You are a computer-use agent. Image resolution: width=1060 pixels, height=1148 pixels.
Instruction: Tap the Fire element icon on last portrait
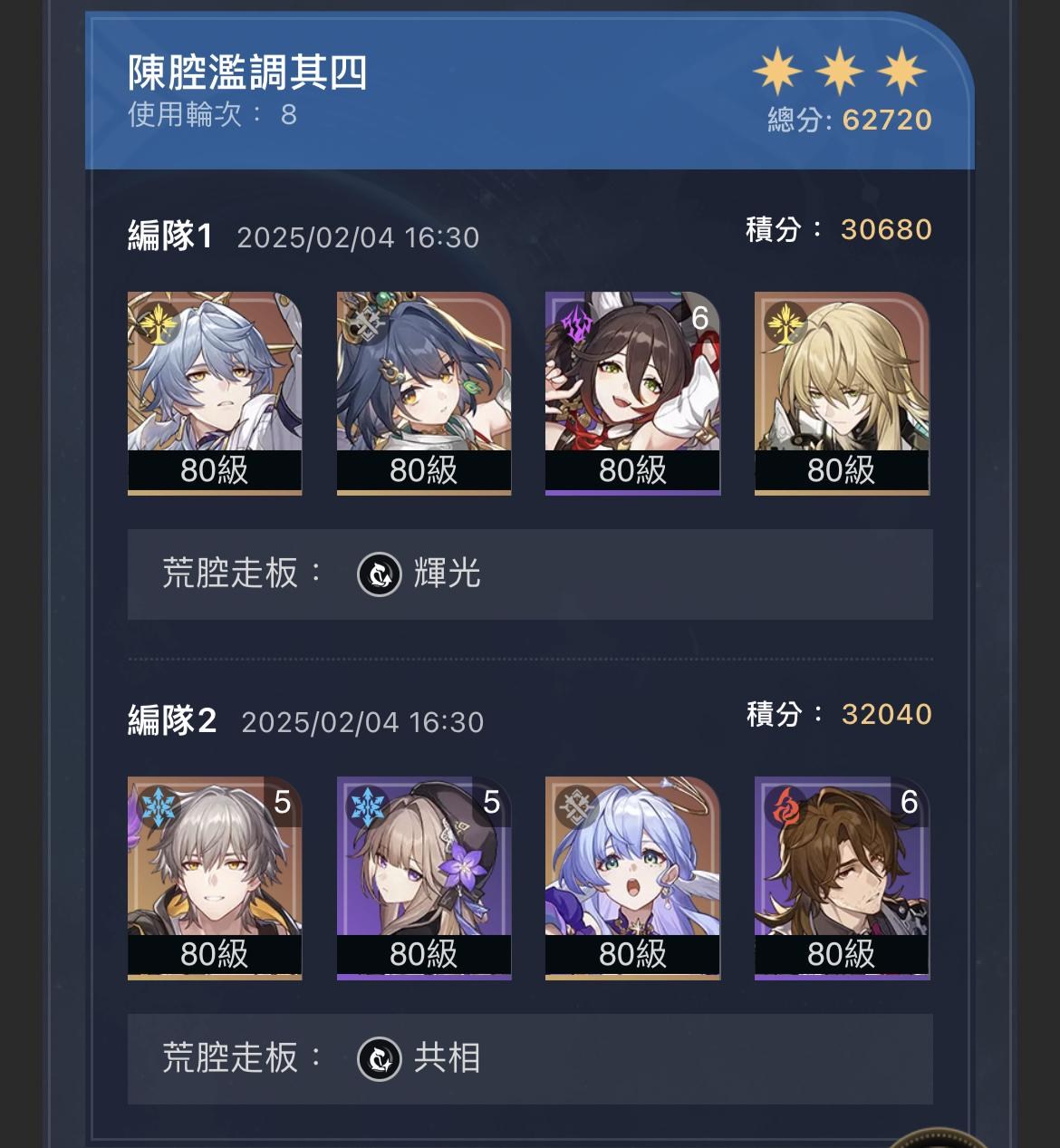(785, 806)
